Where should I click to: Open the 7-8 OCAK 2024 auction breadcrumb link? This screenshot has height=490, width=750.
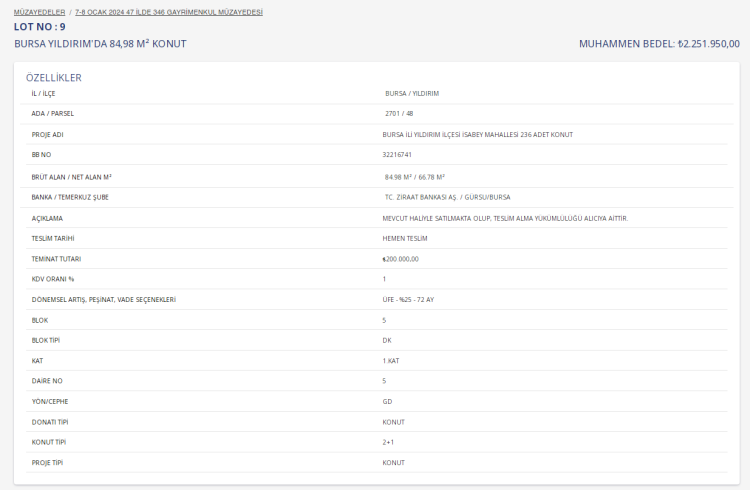[x=168, y=12]
